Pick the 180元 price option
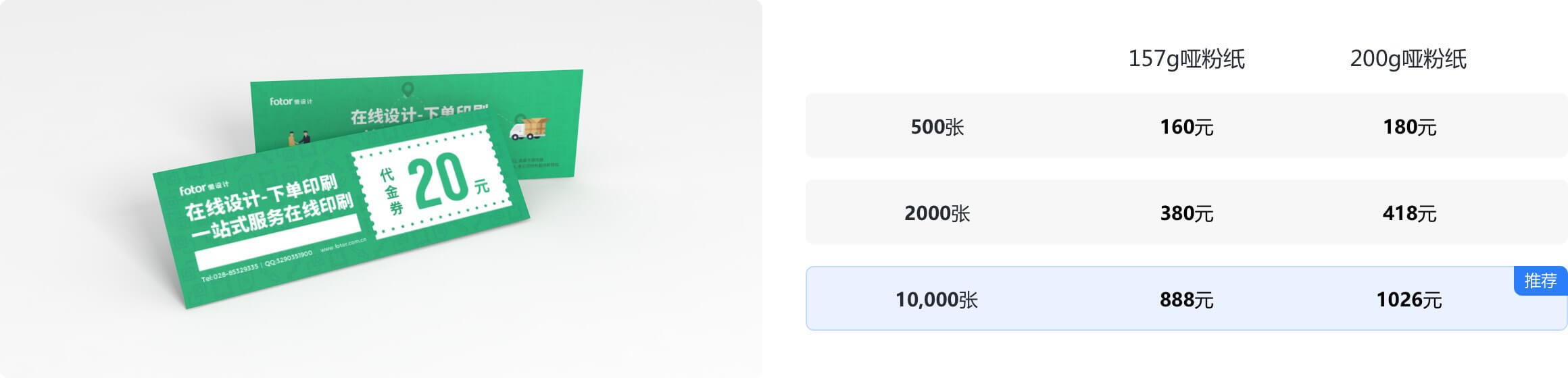Screen dimensions: 1568x378 (x=1409, y=127)
